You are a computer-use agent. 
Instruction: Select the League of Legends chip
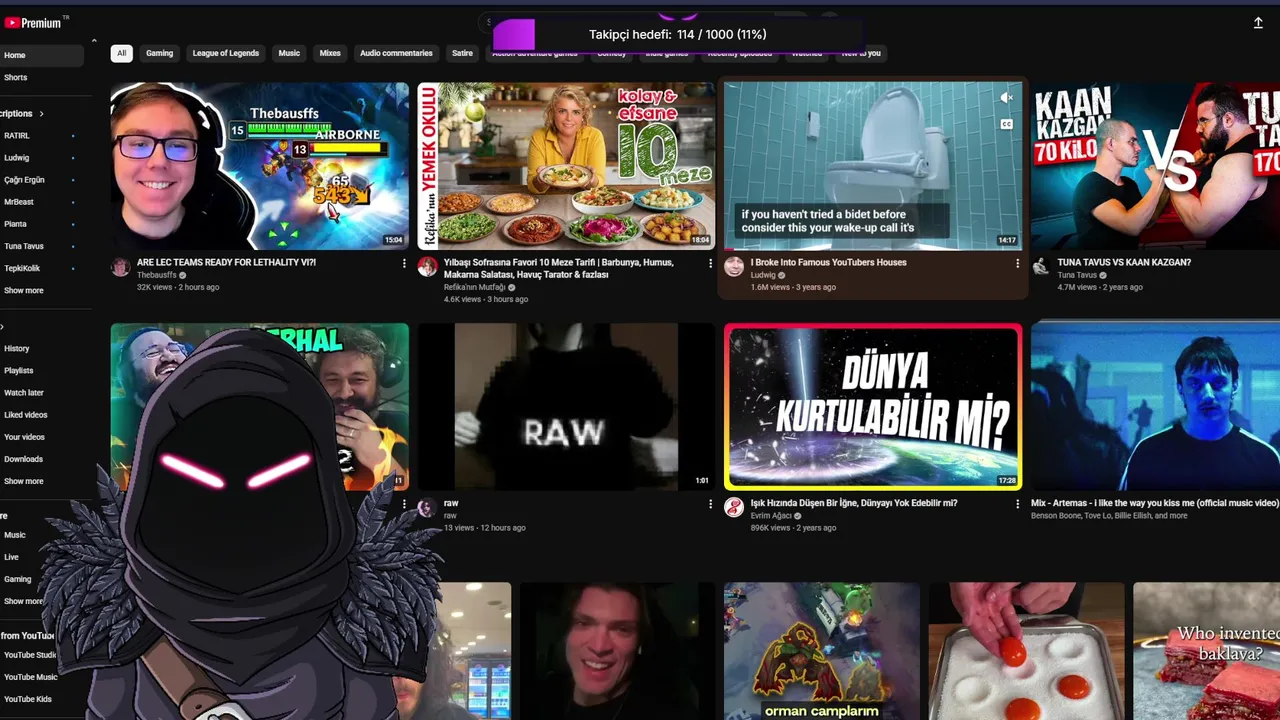(x=226, y=53)
